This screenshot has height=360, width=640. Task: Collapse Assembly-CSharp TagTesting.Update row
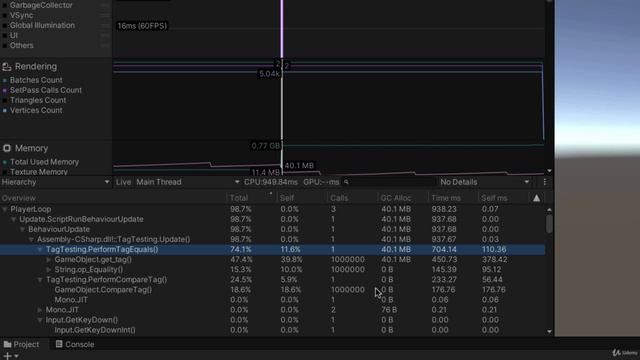click(31, 240)
